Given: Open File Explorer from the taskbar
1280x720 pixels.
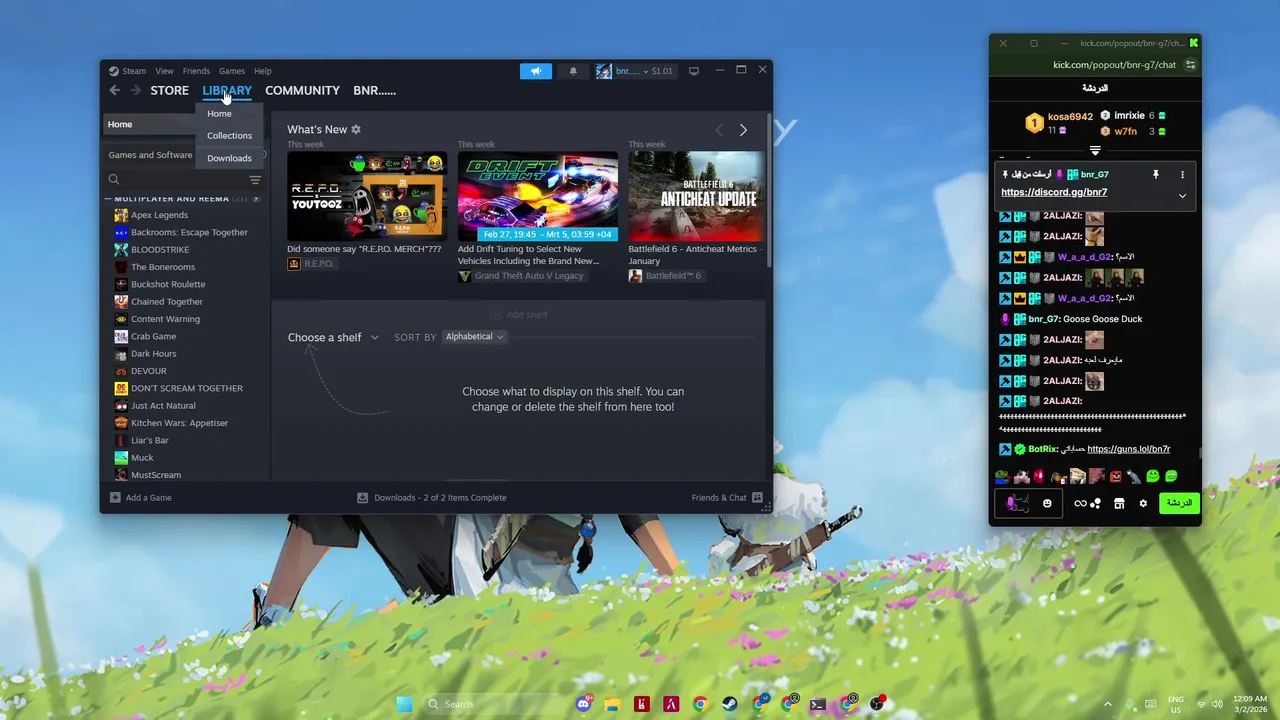Looking at the screenshot, I should coord(613,704).
